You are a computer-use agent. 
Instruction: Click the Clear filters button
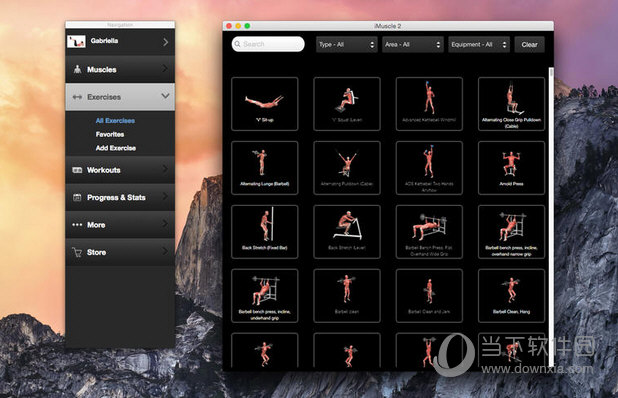coord(529,45)
